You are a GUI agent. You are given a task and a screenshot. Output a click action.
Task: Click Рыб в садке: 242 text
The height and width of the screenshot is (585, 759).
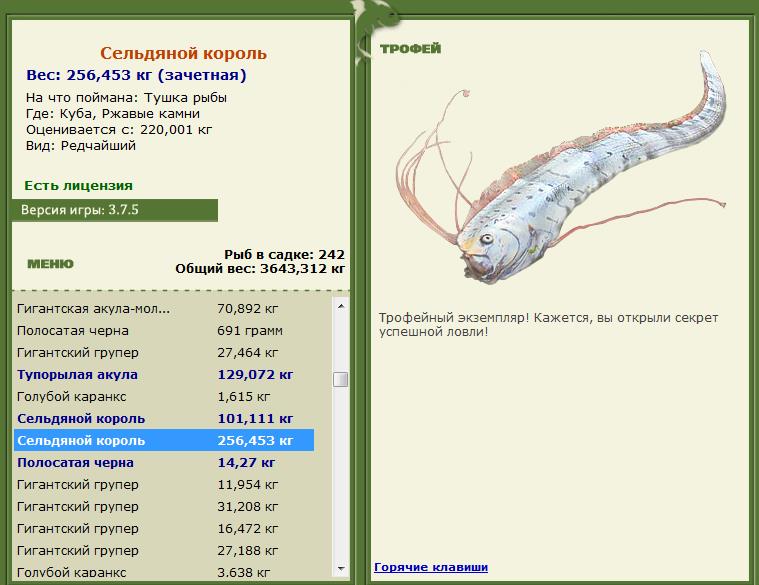pos(284,255)
